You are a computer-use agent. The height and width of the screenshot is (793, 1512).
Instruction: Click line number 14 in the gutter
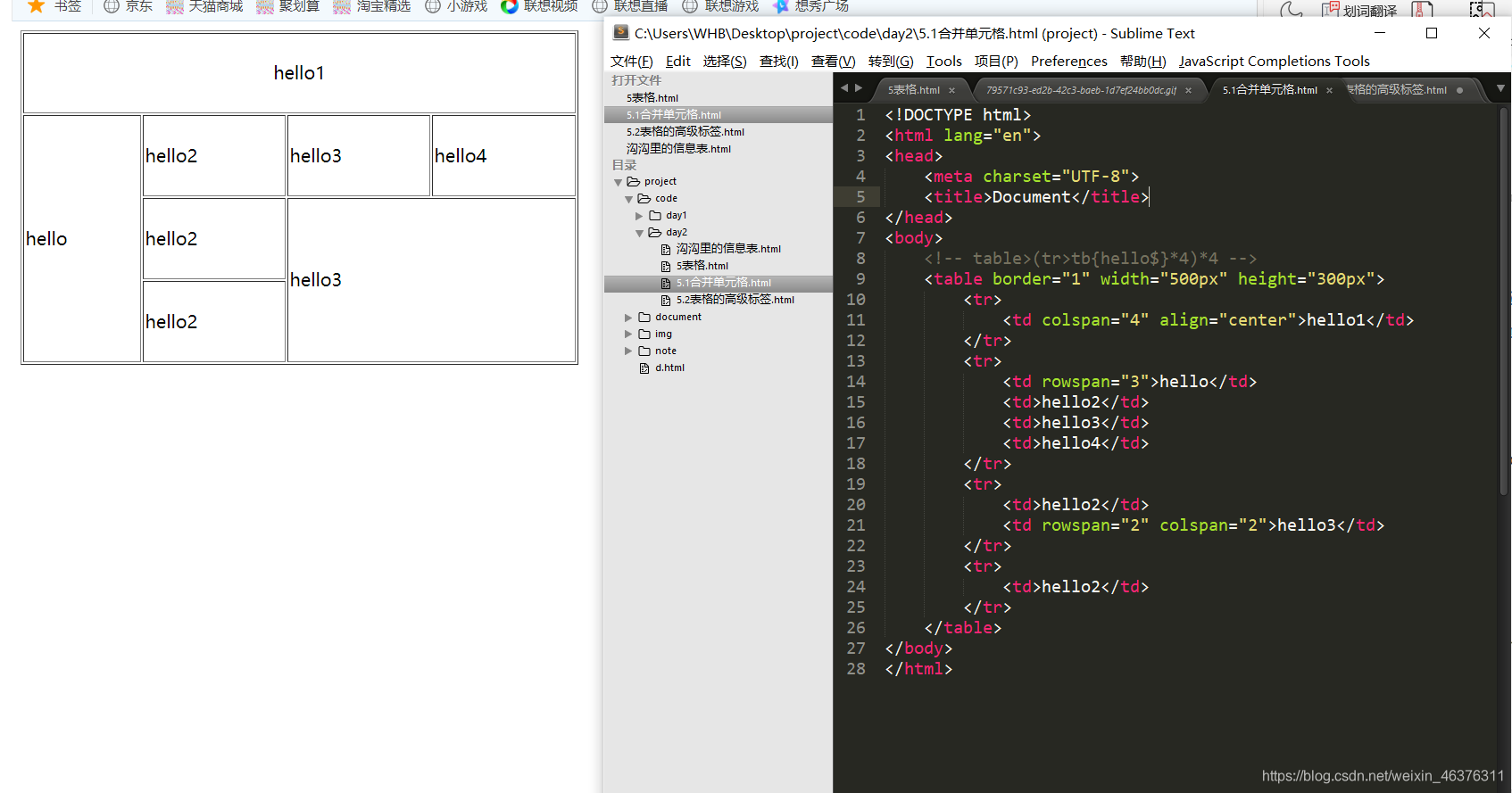(856, 382)
